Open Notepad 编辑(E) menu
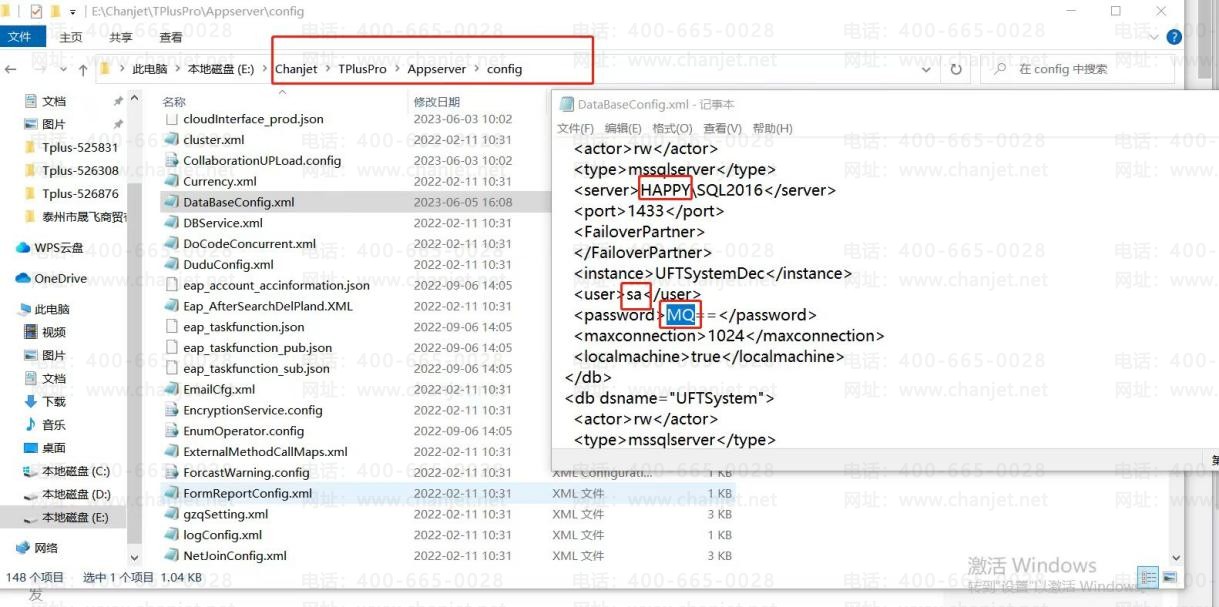 [623, 129]
